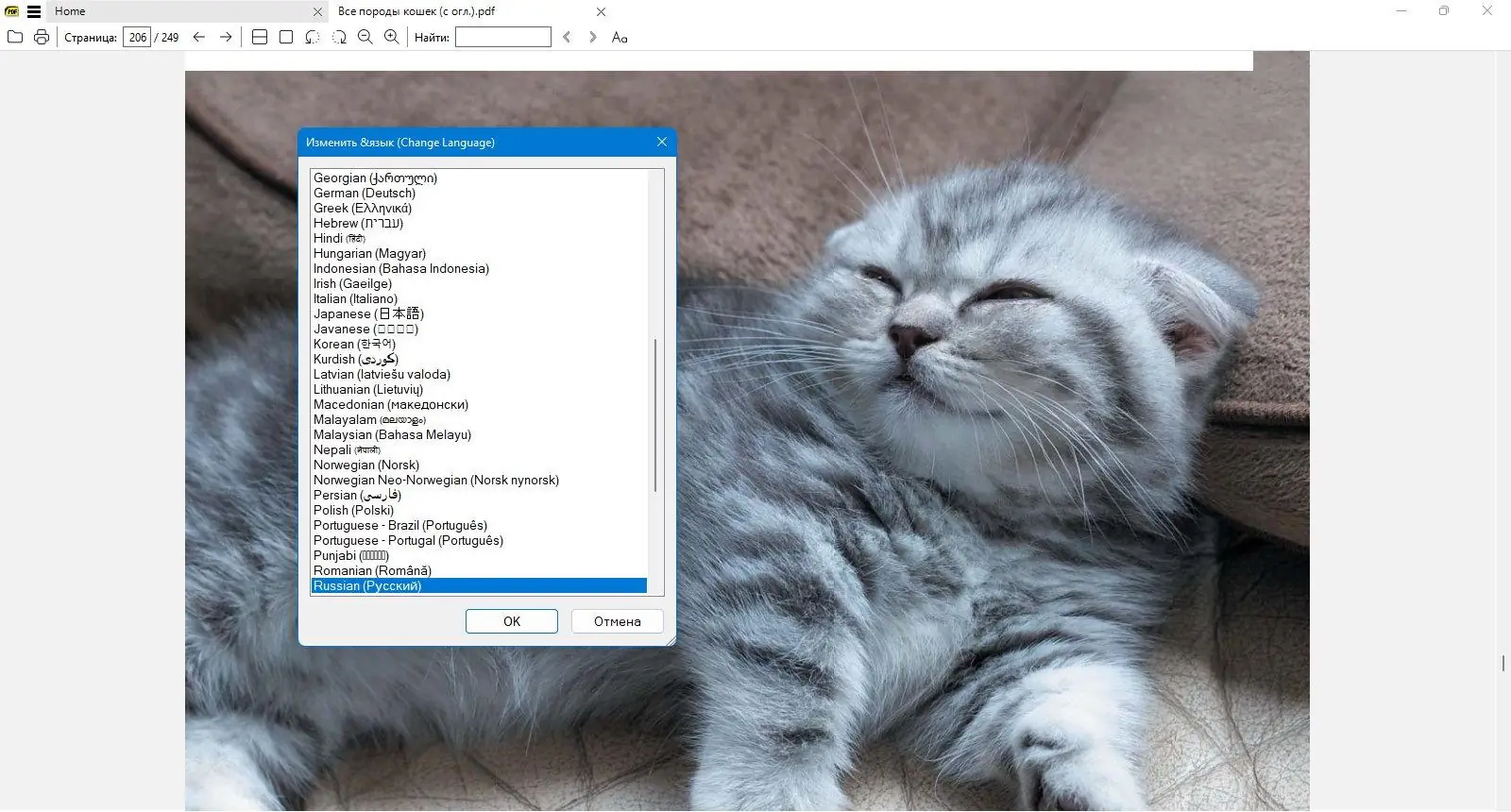
Task: Find next match arrow
Action: (x=593, y=37)
